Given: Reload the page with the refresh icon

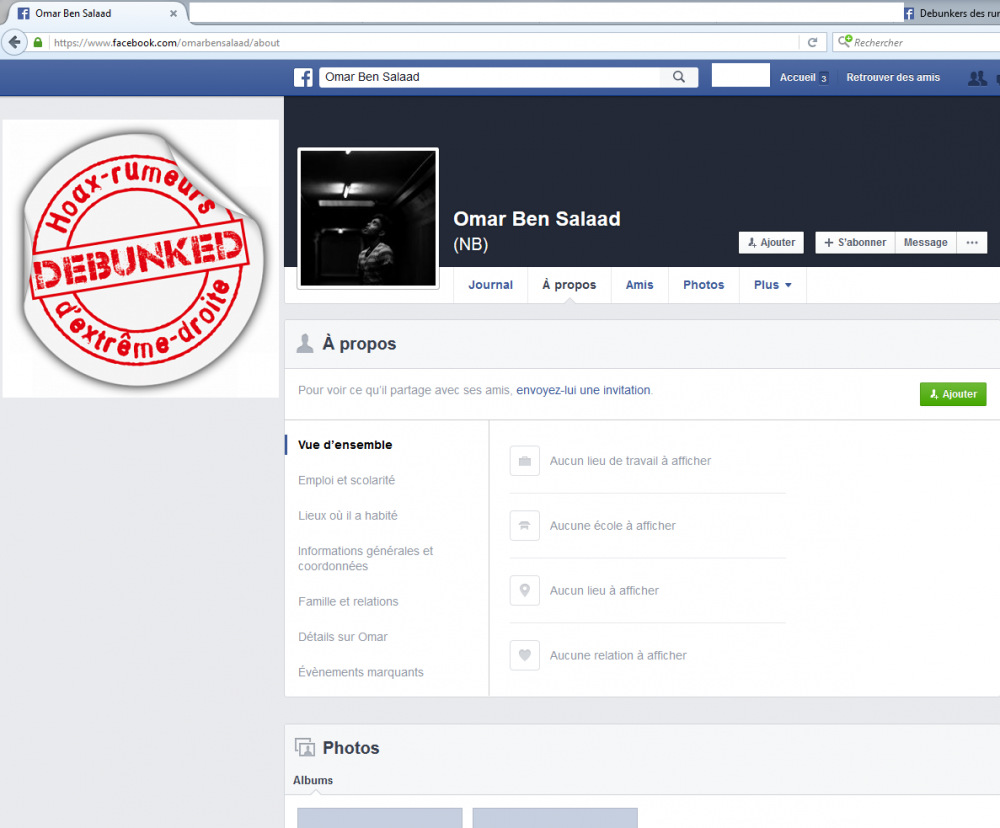Looking at the screenshot, I should click(x=812, y=43).
